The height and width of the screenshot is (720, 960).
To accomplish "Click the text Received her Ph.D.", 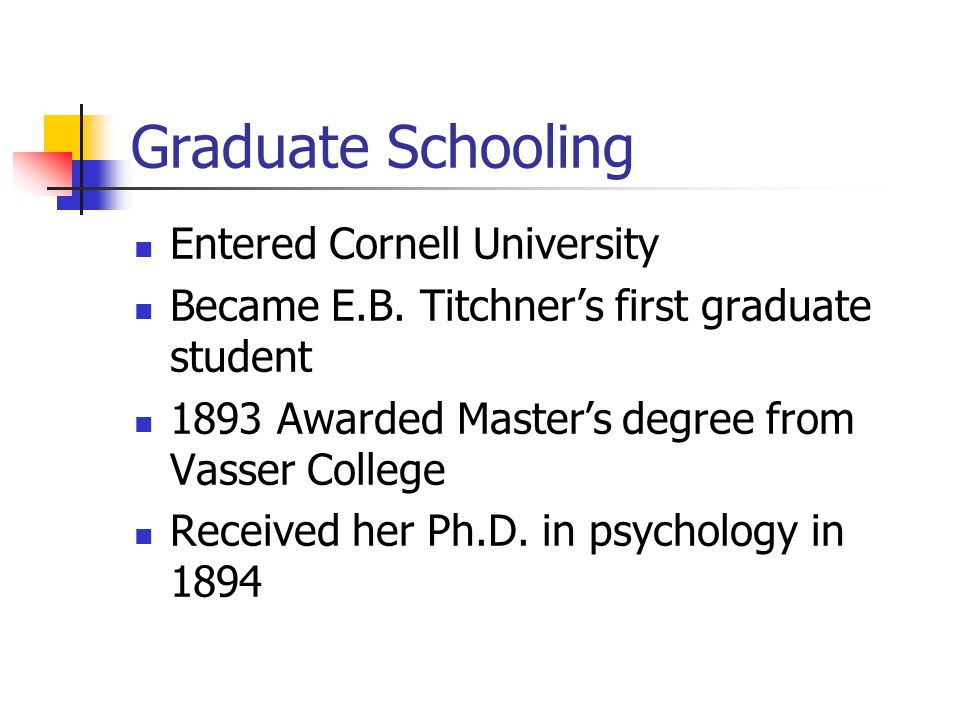I will (x=349, y=531).
